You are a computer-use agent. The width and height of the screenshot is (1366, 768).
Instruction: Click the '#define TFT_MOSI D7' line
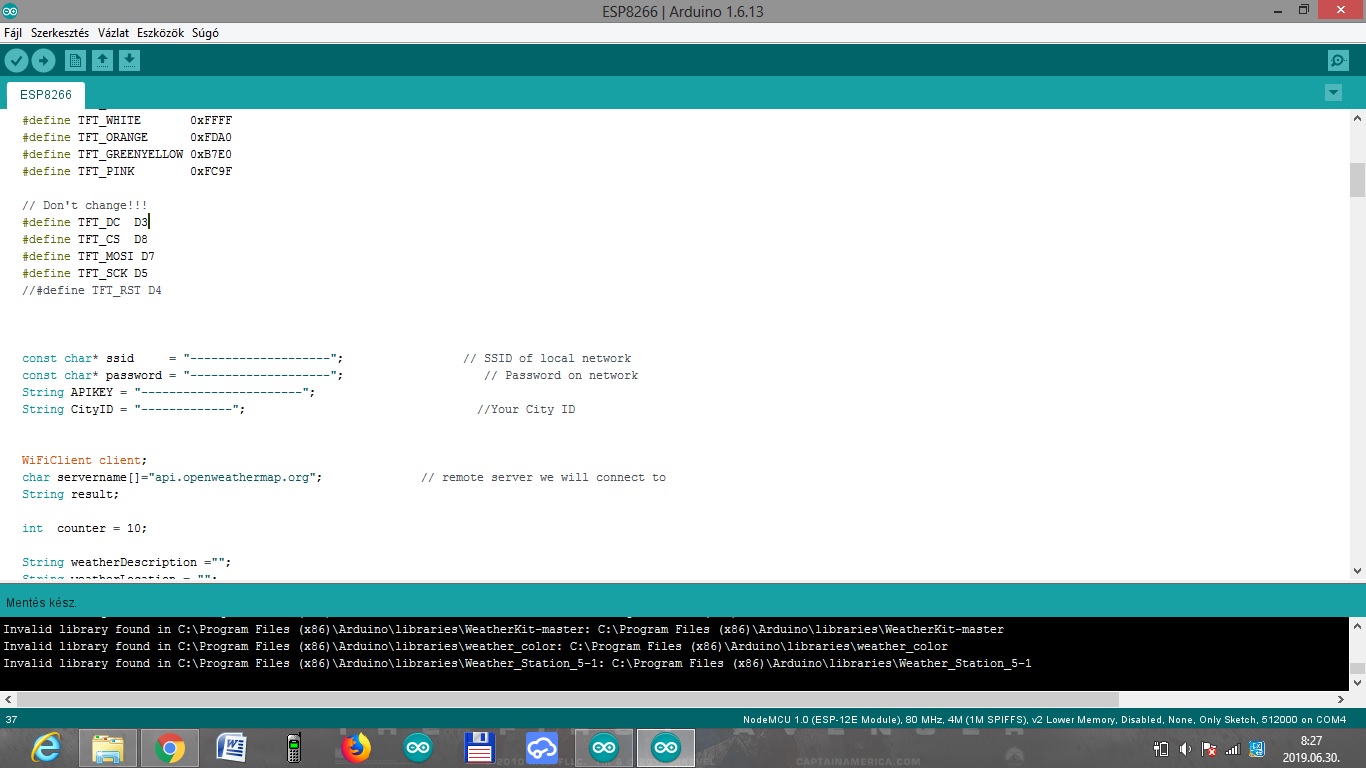pos(88,256)
